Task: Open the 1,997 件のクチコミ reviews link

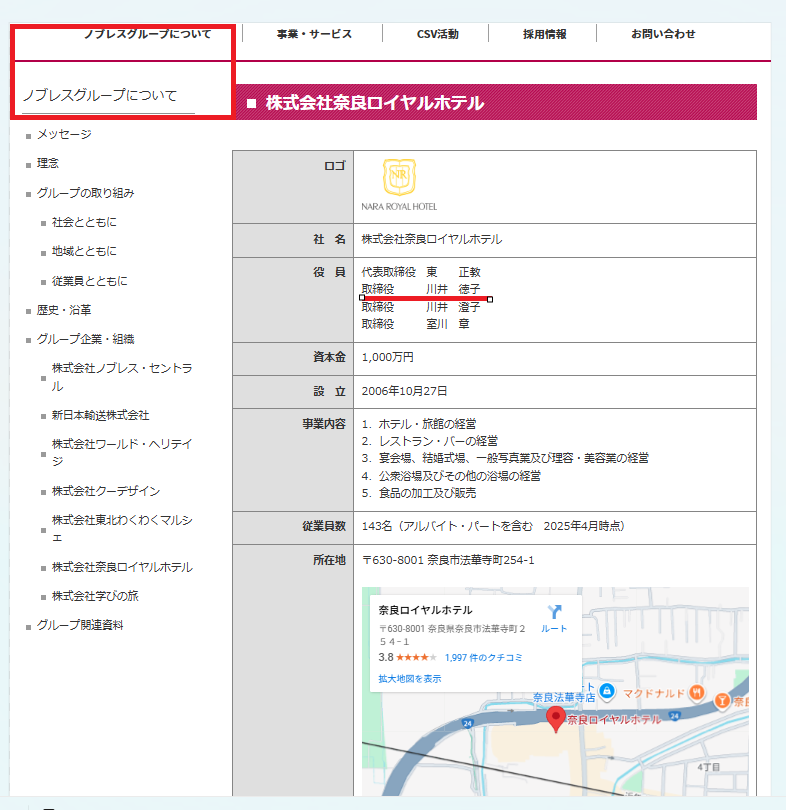Action: (x=483, y=658)
